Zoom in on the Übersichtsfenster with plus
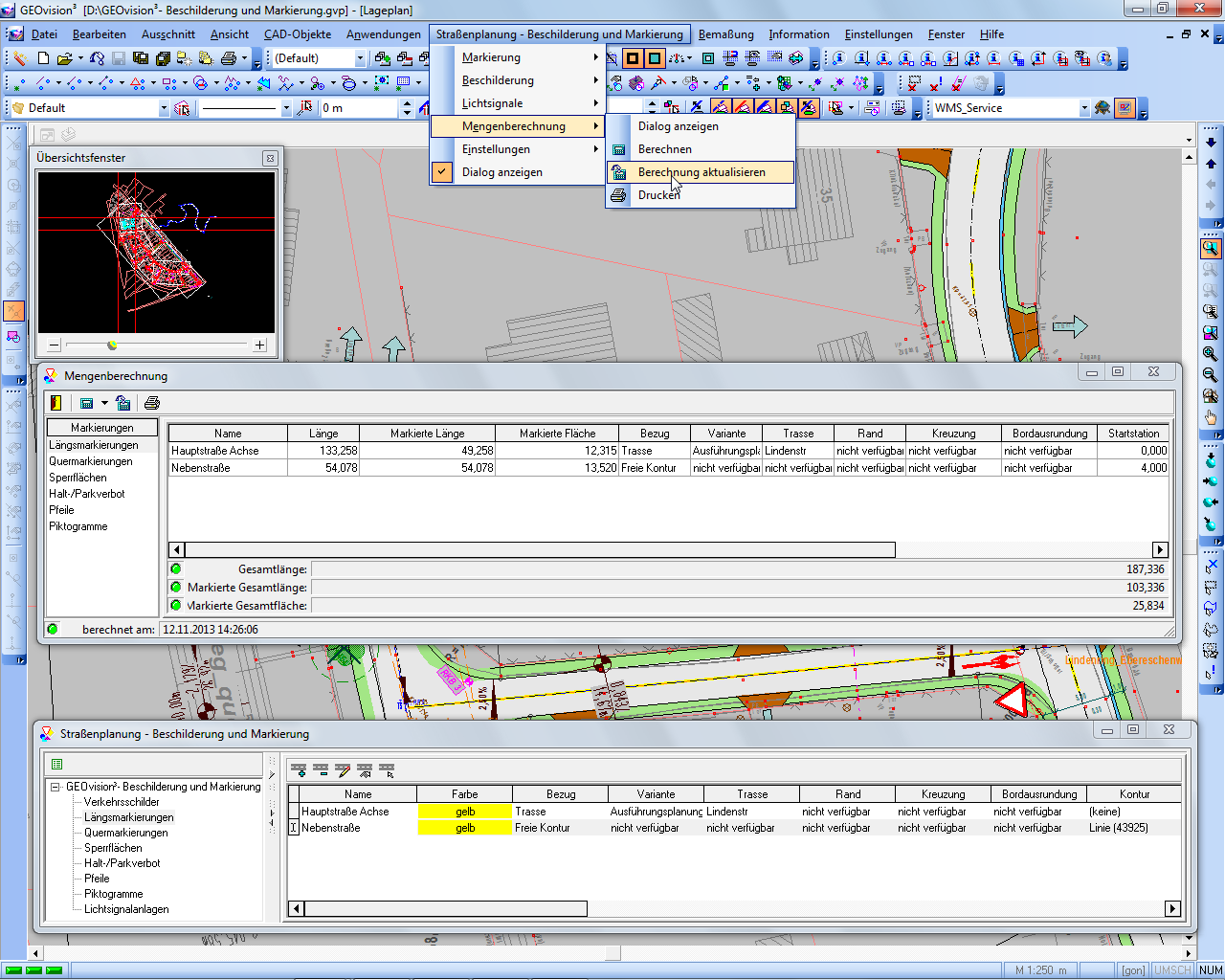This screenshot has height=980, width=1225. tap(259, 345)
